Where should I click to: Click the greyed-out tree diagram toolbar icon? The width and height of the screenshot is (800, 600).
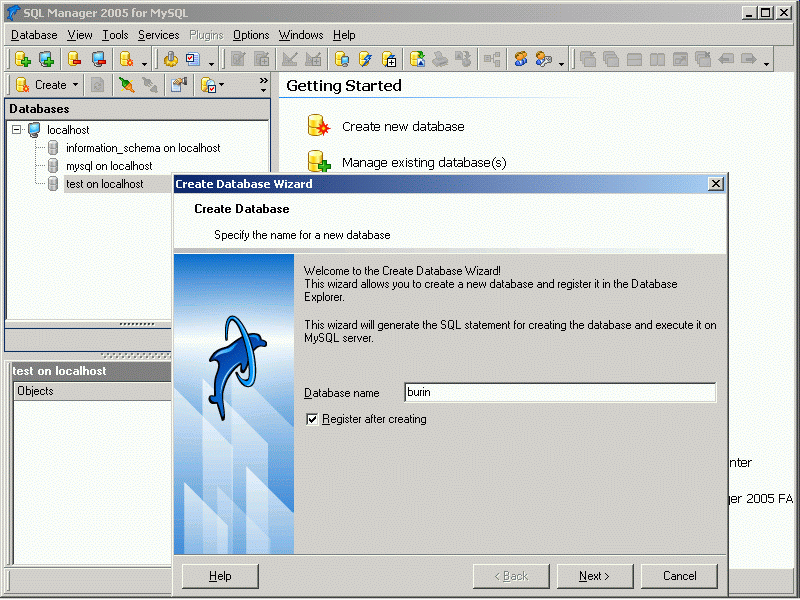pyautogui.click(x=492, y=59)
